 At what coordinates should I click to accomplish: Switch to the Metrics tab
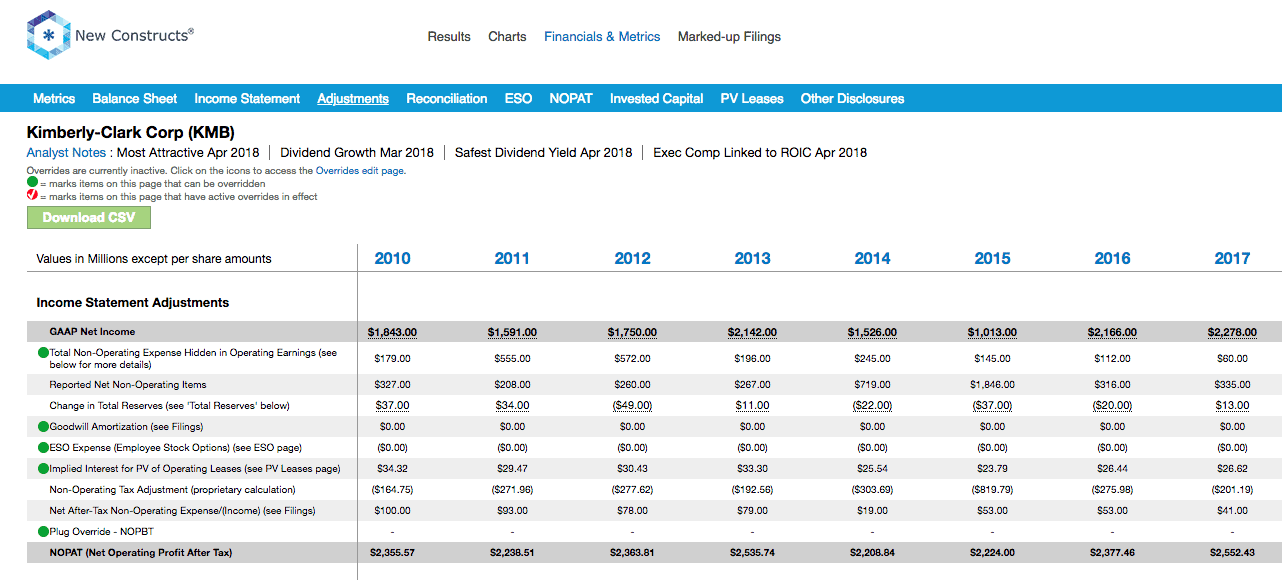(54, 98)
